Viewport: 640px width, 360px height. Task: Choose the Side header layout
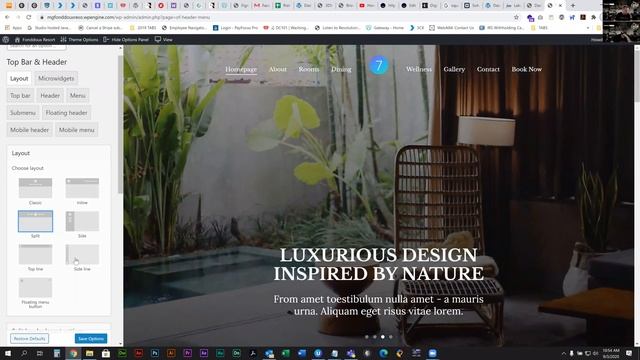tap(82, 221)
